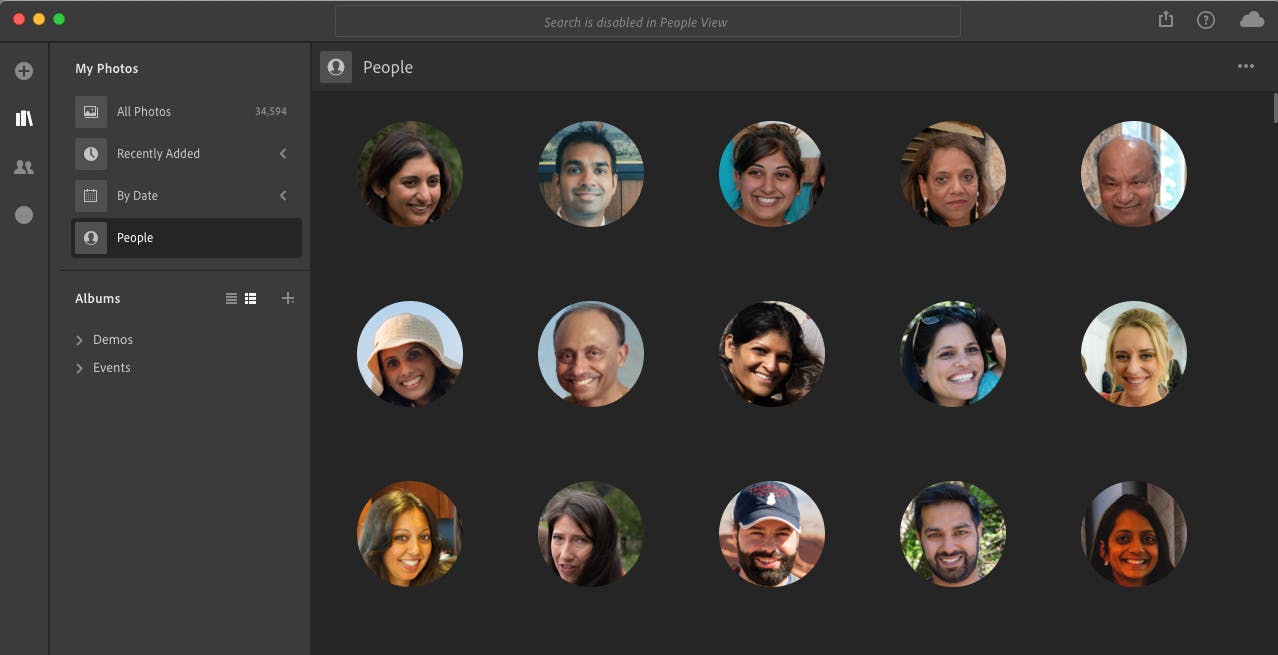This screenshot has height=655, width=1278.
Task: Expand the Recently Added arrow
Action: click(x=283, y=153)
